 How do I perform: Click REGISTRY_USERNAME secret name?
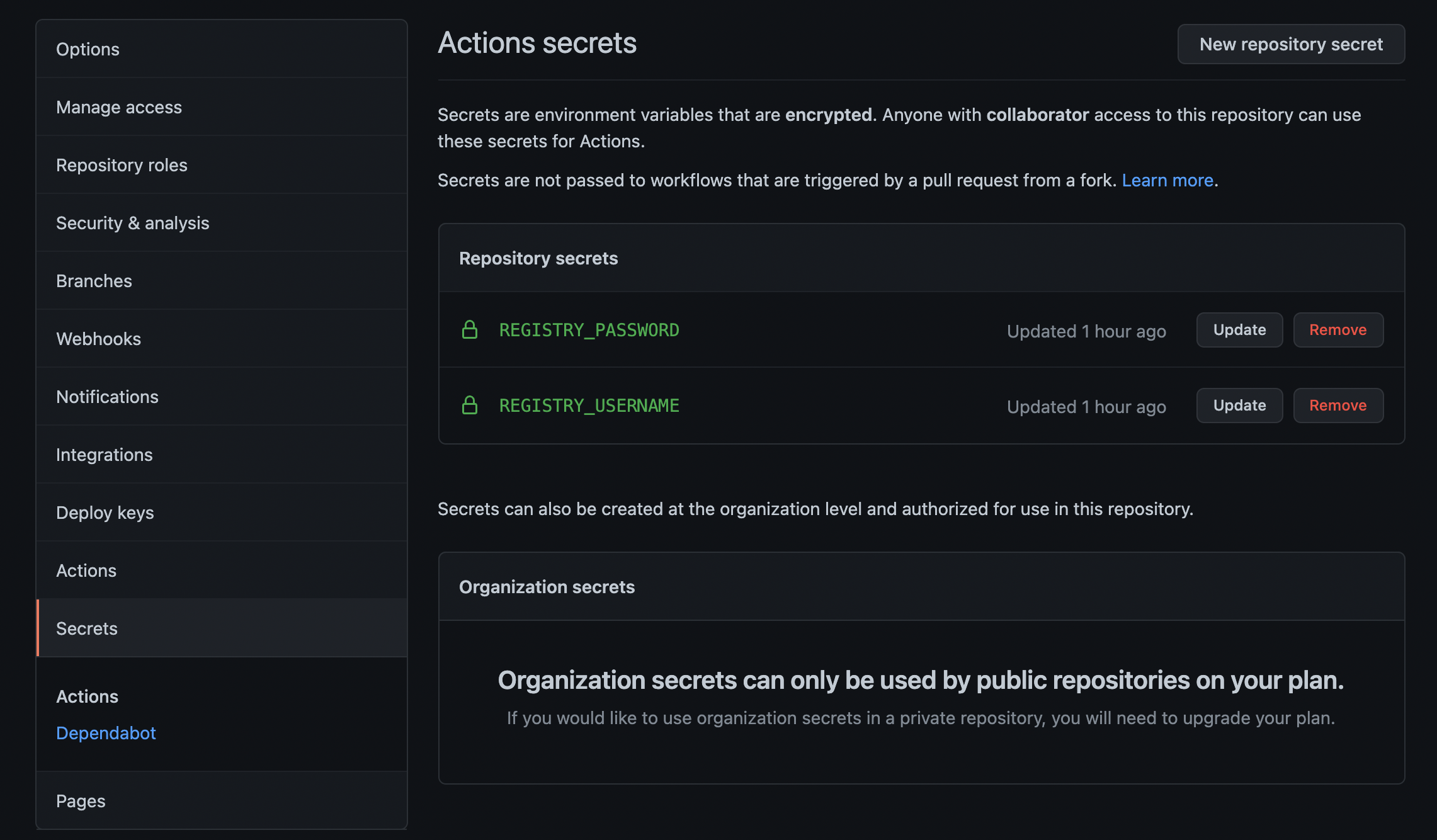click(589, 406)
